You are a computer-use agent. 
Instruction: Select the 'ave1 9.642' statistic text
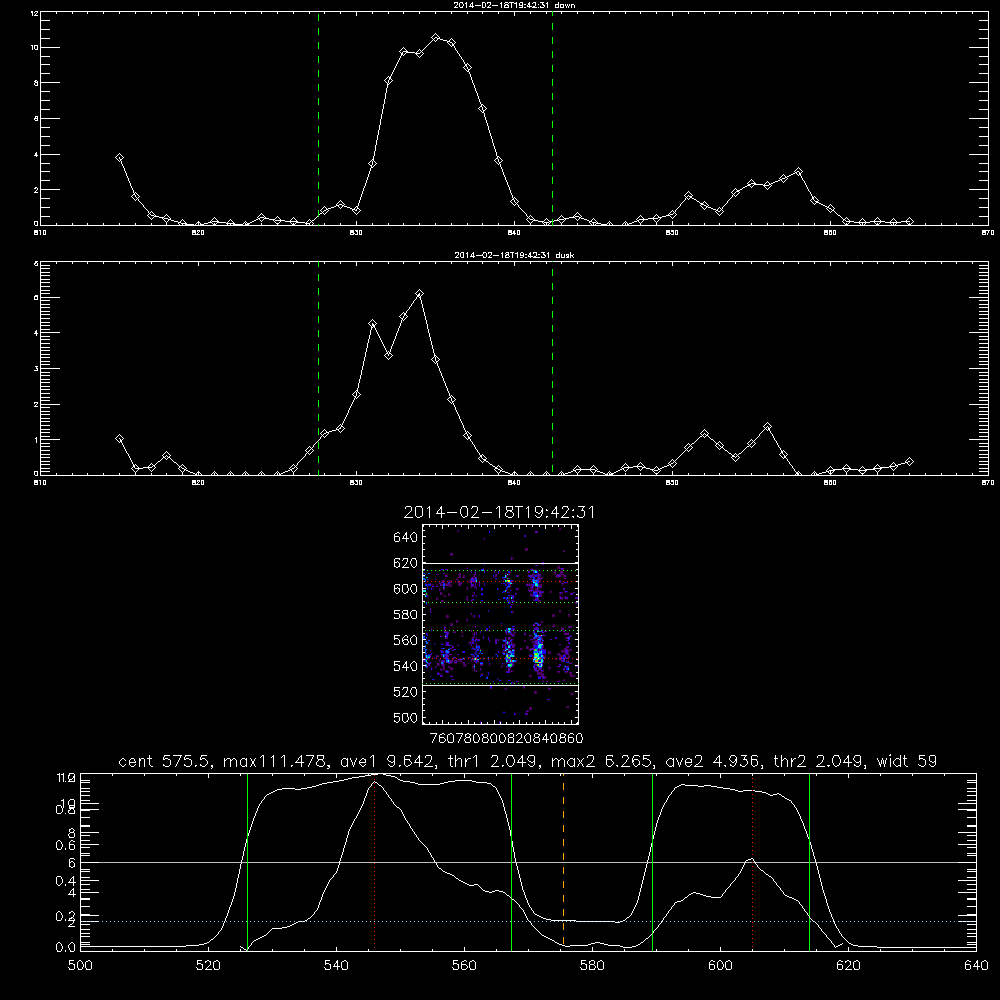(x=390, y=761)
